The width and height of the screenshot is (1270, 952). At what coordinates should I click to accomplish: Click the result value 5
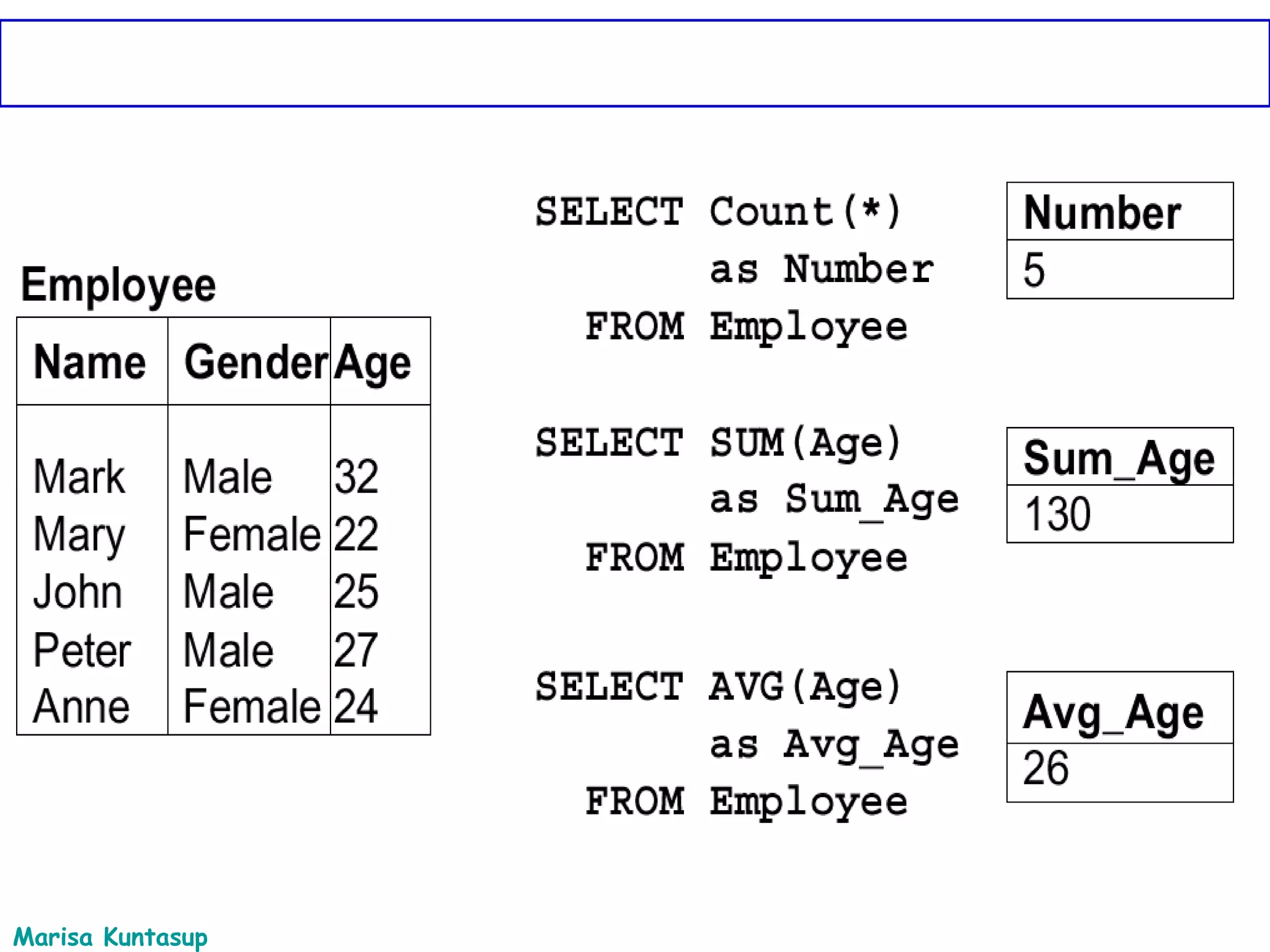(x=1034, y=270)
